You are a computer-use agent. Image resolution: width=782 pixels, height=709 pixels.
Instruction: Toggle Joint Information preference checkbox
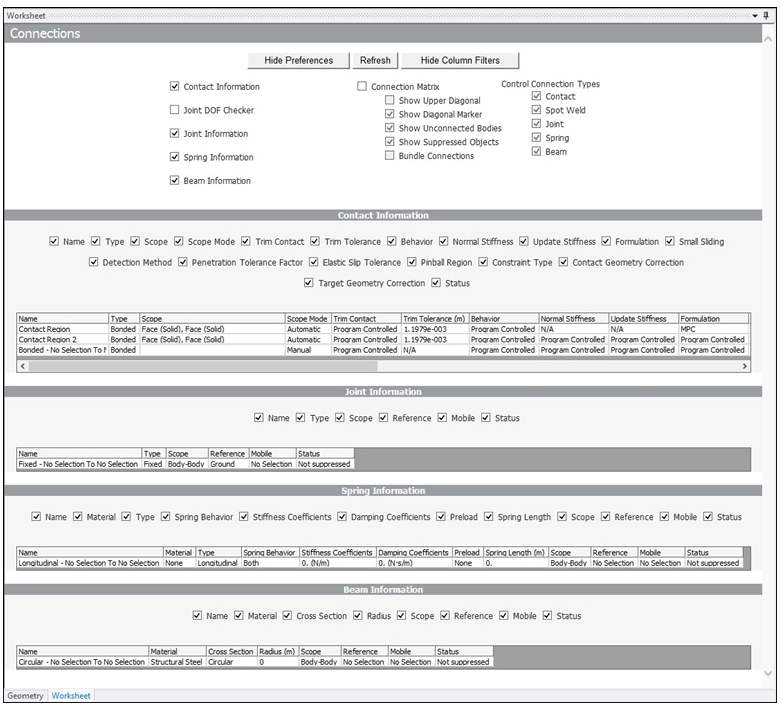(x=174, y=133)
